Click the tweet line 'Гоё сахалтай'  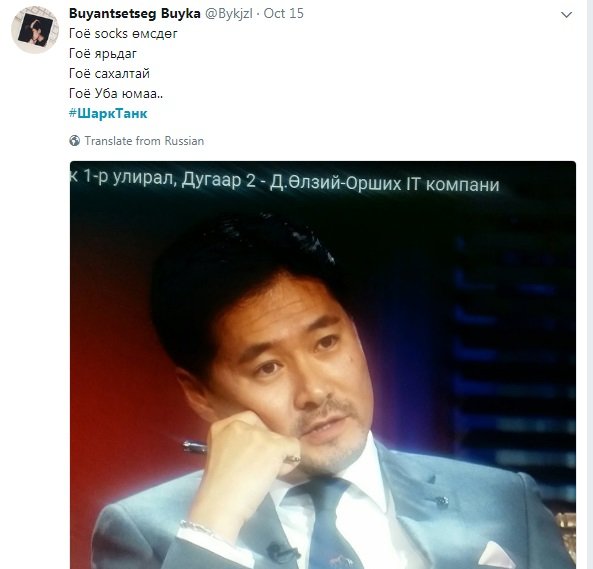point(109,73)
